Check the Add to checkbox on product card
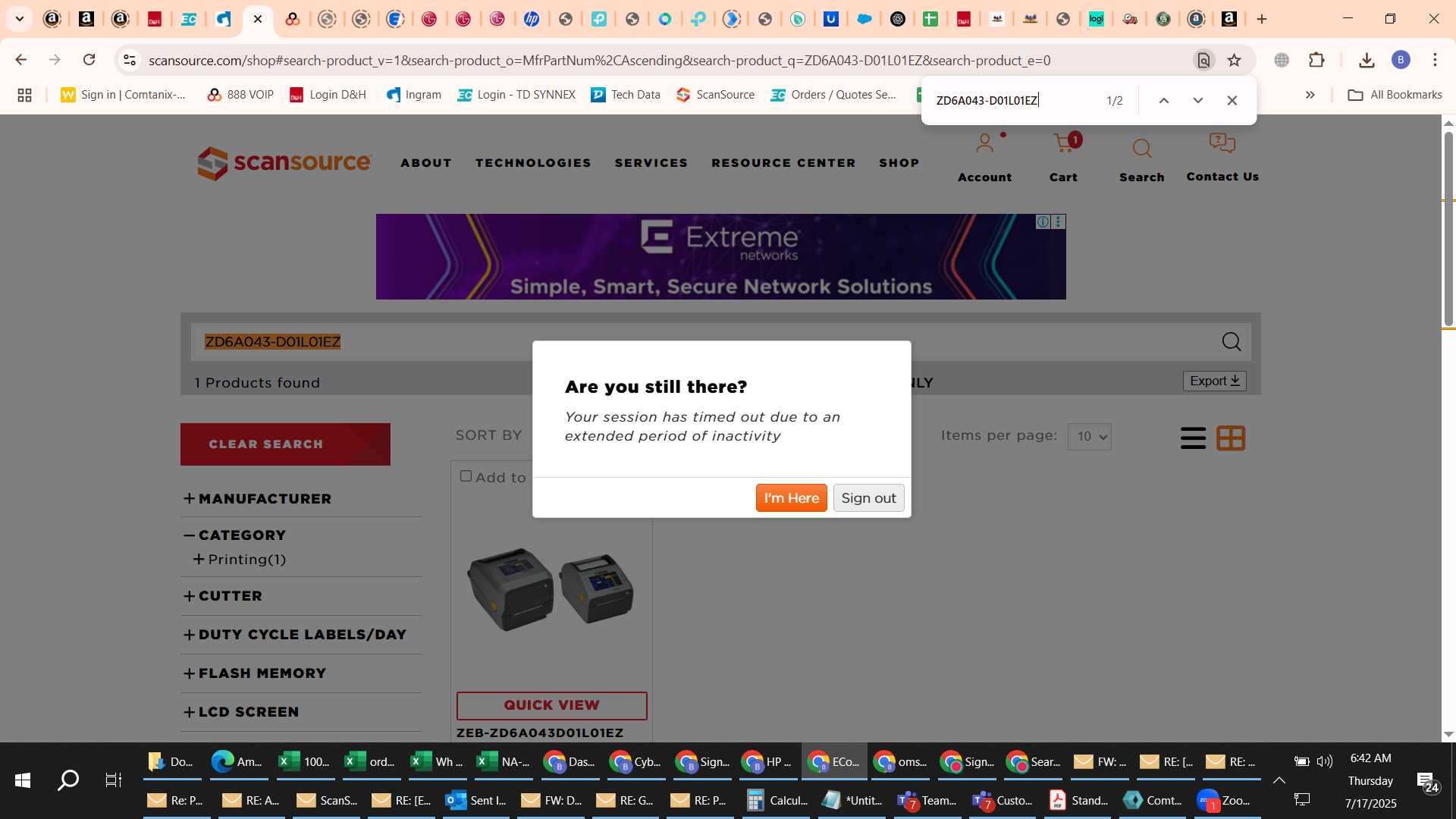 point(466,476)
